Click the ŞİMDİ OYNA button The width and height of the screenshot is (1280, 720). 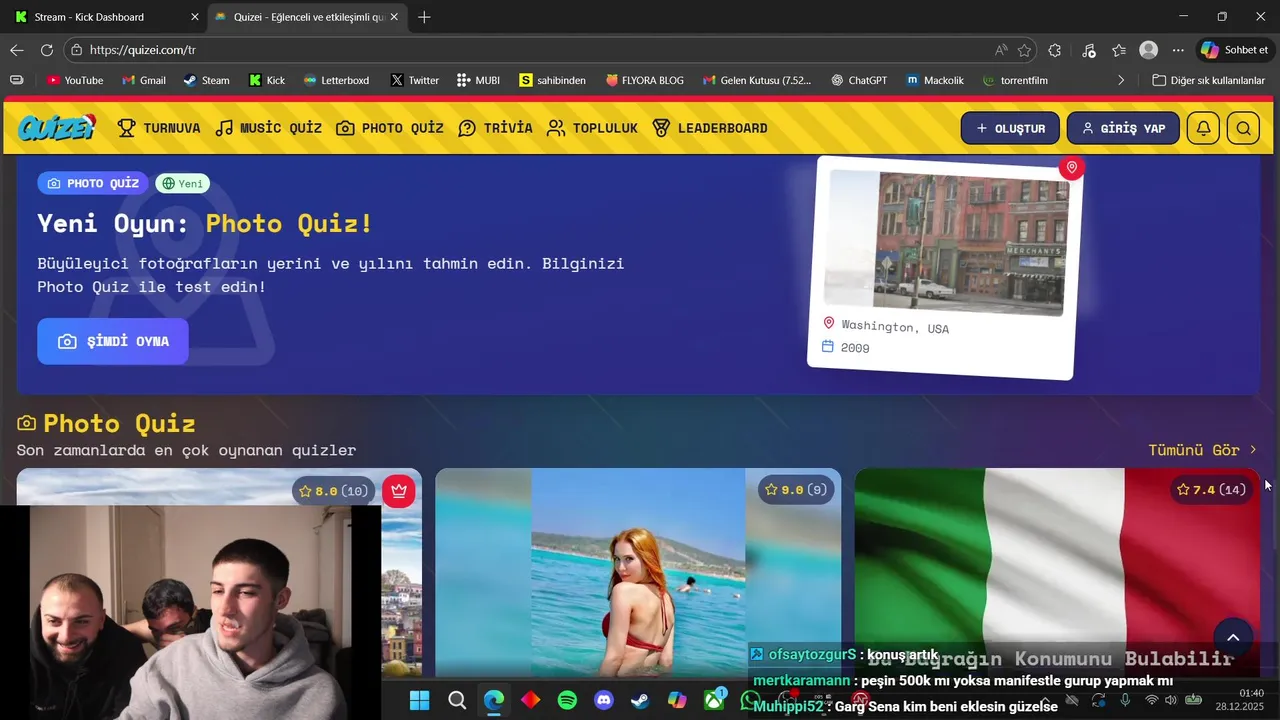(x=113, y=341)
